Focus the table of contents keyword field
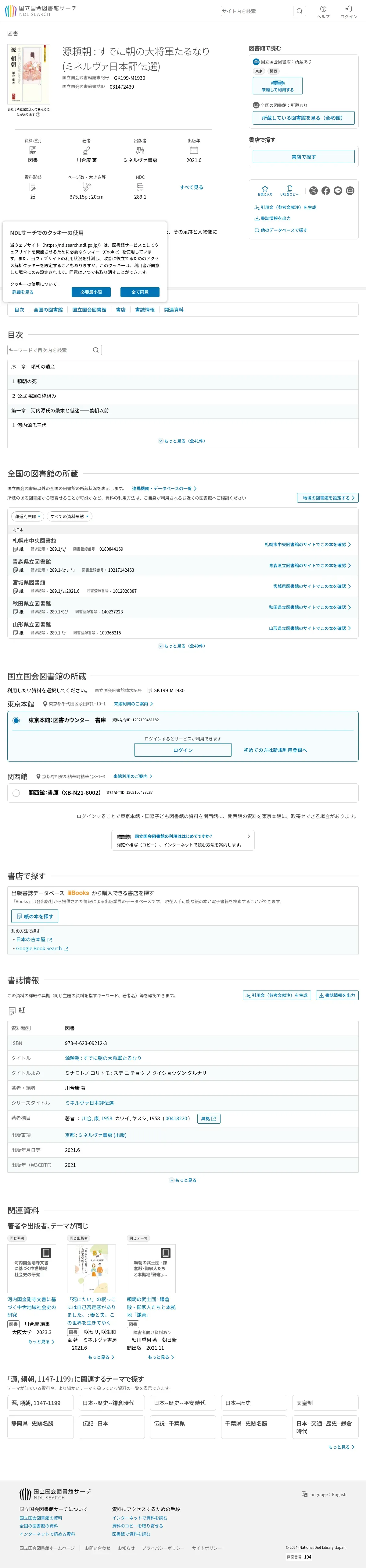Viewport: 366px width, 1568px height. [49, 350]
